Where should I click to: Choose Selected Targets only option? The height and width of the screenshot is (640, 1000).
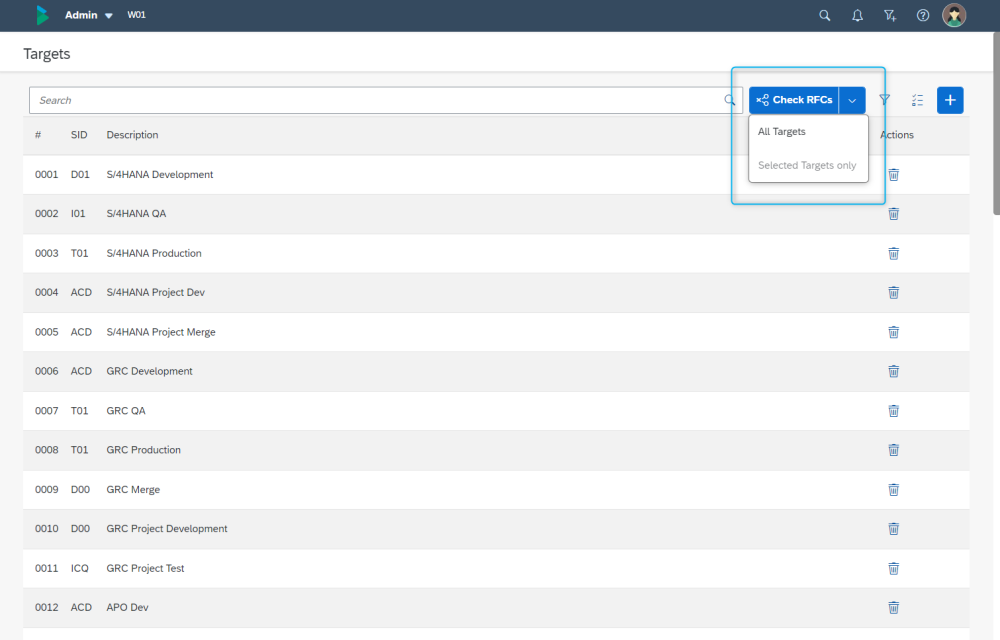click(809, 165)
